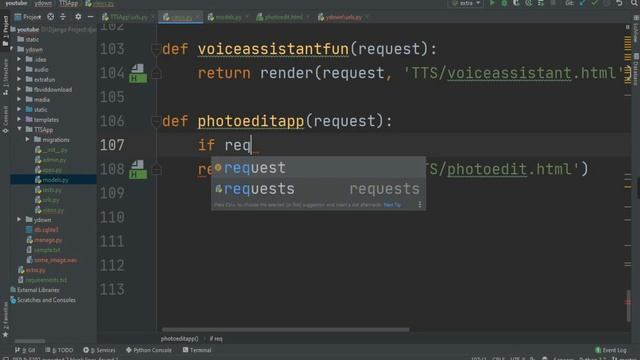The height and width of the screenshot is (360, 640).
Task: Open Search Everywhere magnifier icon
Action: tap(634, 3)
